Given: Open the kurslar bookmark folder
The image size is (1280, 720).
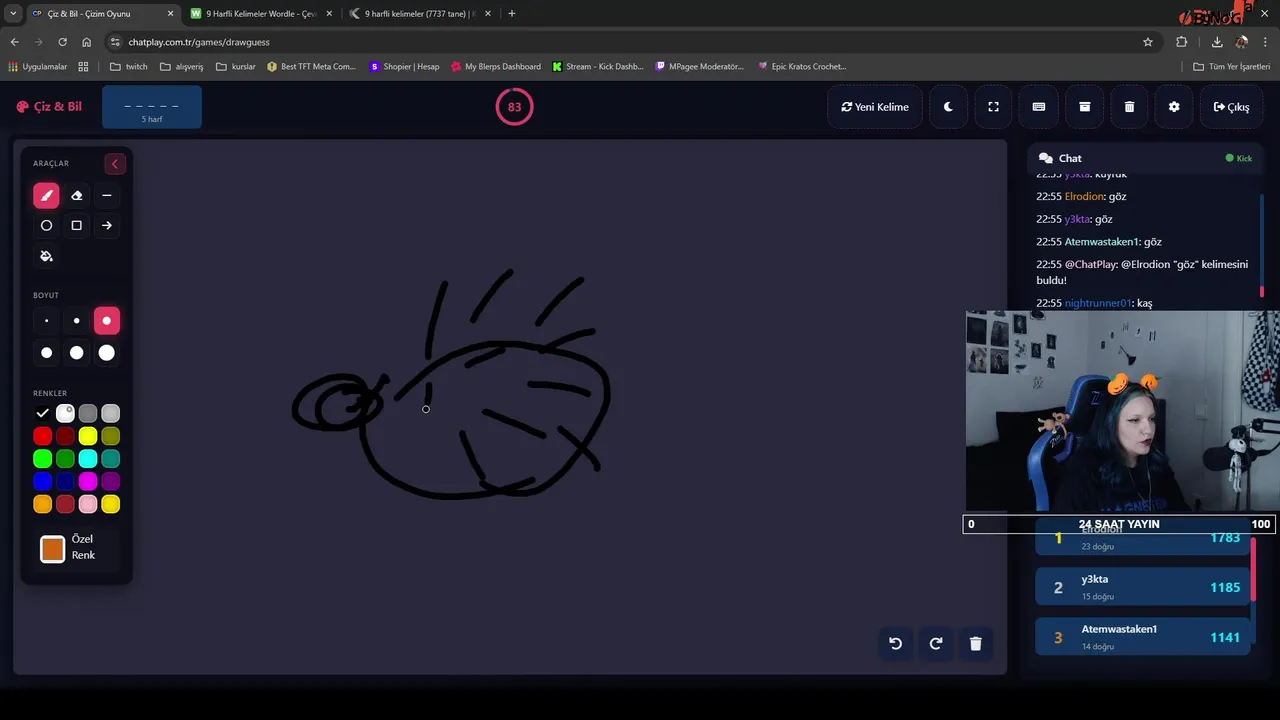Looking at the screenshot, I should (x=236, y=67).
